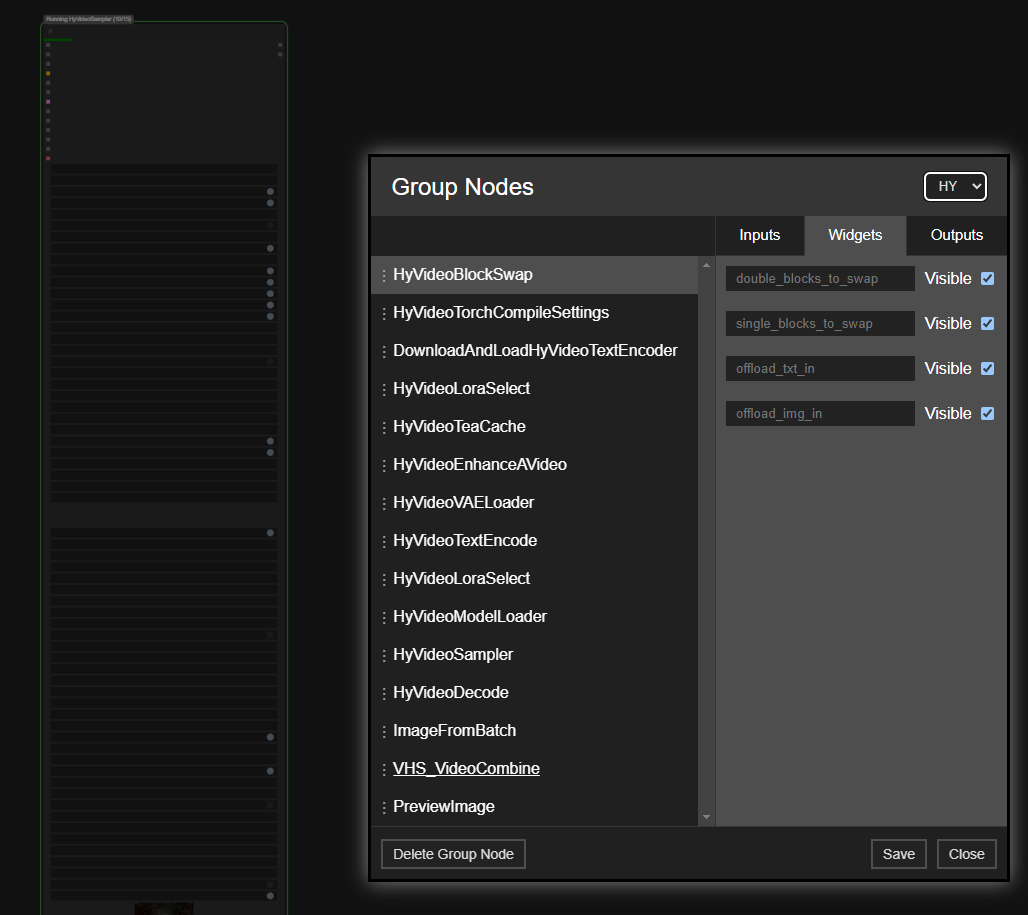Screen dimensions: 1028x915
Task: Click the offload_img_in name field
Action: pyautogui.click(x=820, y=414)
